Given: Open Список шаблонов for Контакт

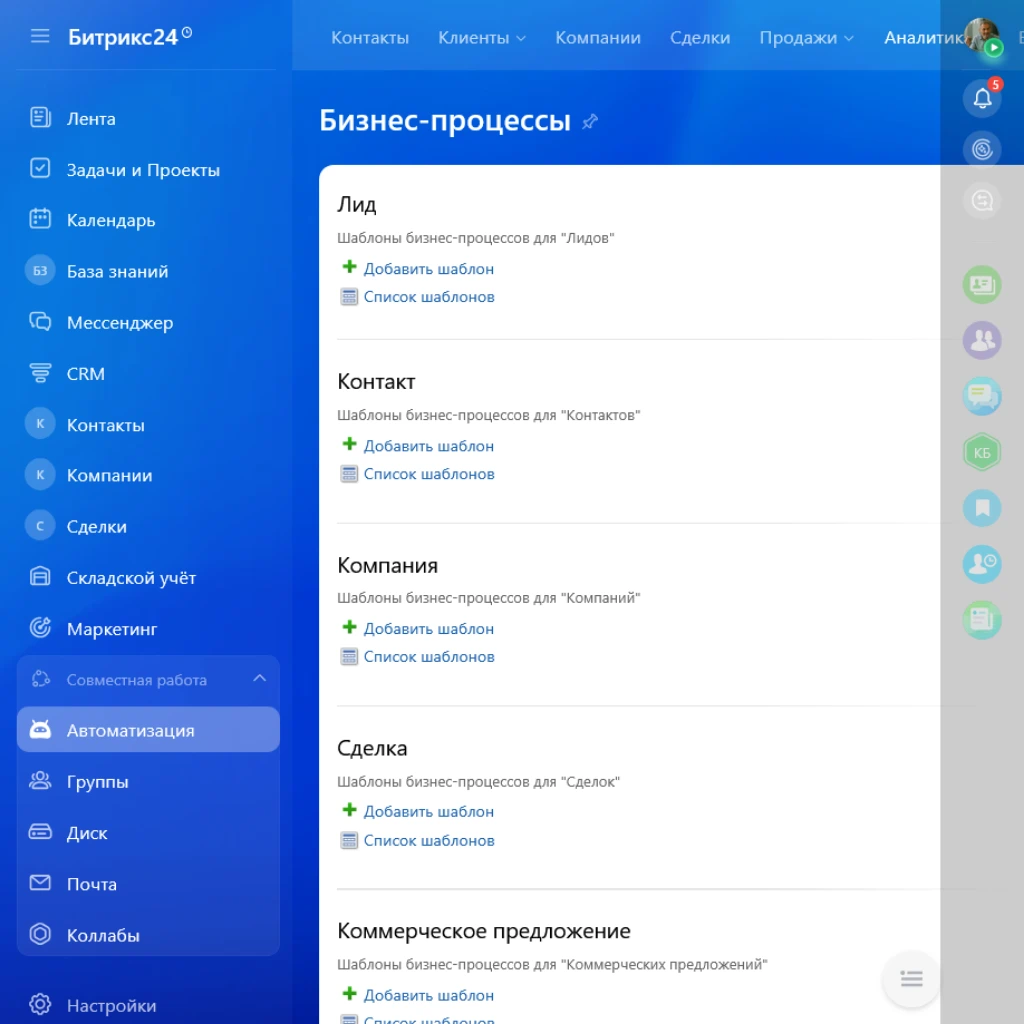Looking at the screenshot, I should click(x=430, y=473).
